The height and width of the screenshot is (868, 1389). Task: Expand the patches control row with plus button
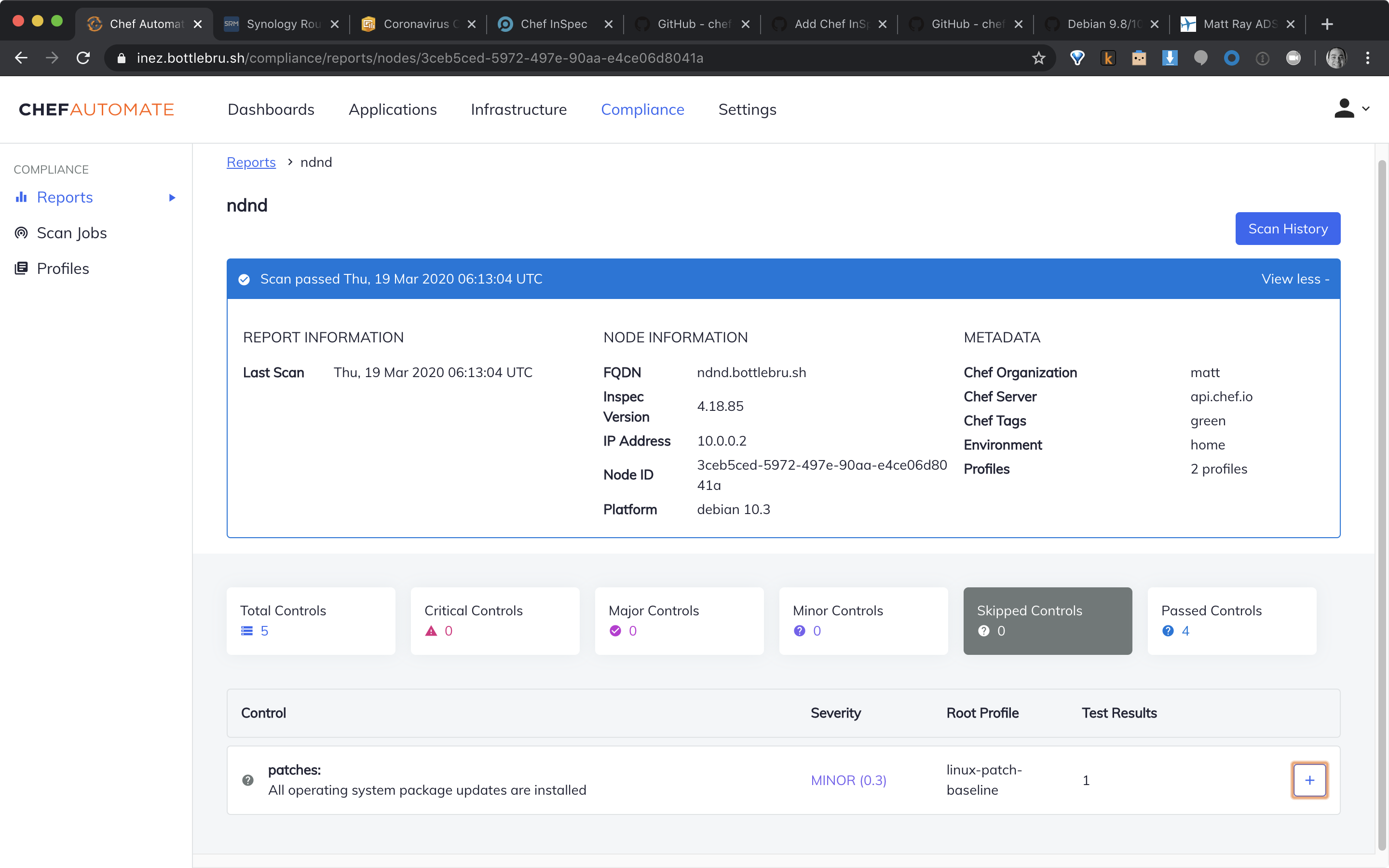click(1309, 780)
